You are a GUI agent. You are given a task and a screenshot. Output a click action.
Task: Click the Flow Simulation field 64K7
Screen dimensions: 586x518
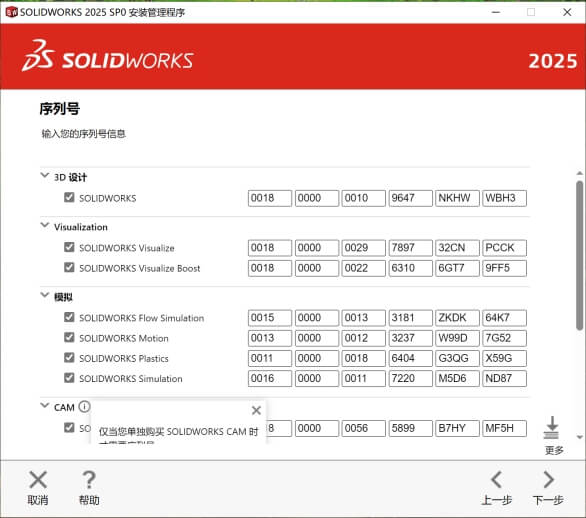(x=505, y=318)
